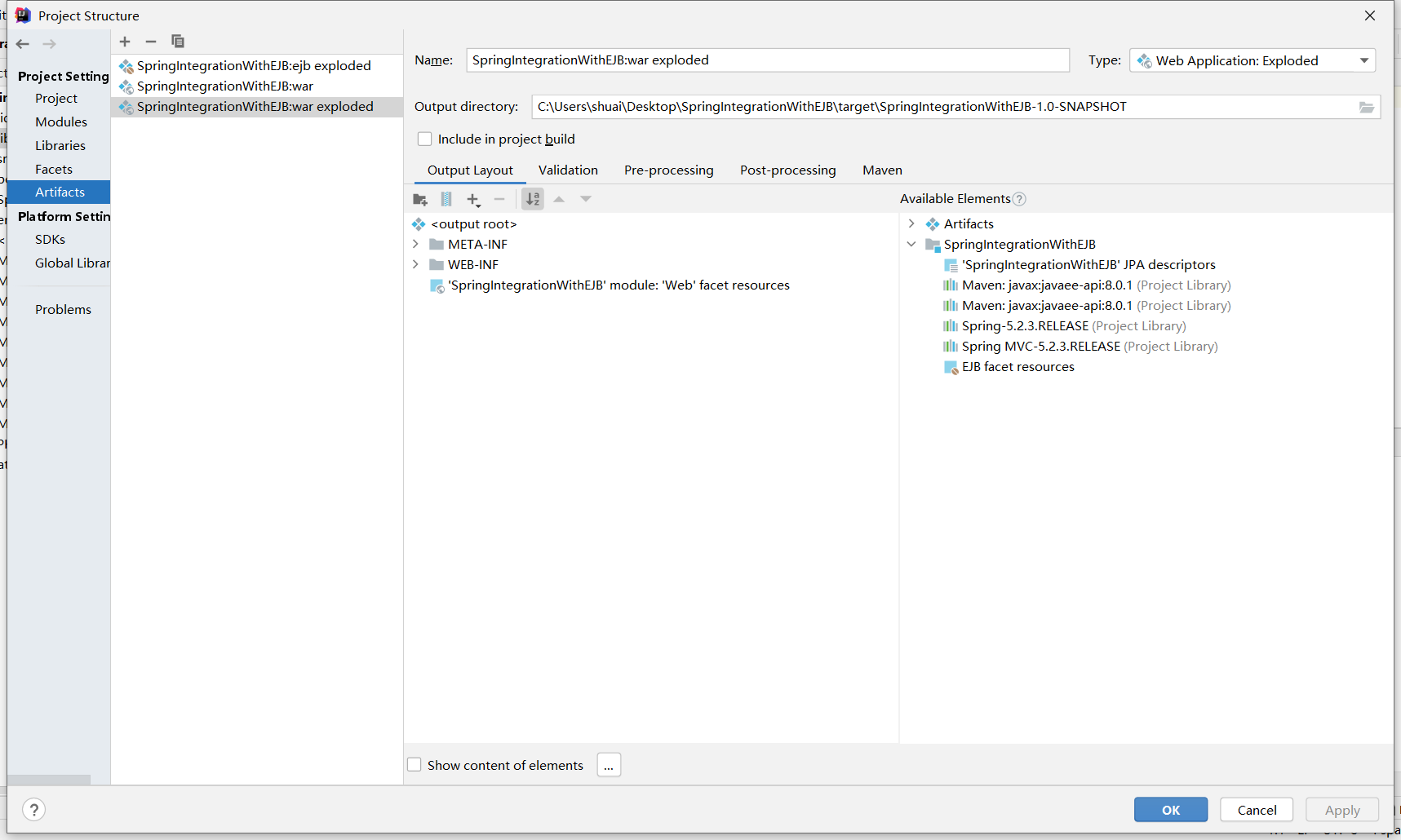Screen dimensions: 1401x840
Task: Select Facets in the sidebar
Action: [x=54, y=170]
